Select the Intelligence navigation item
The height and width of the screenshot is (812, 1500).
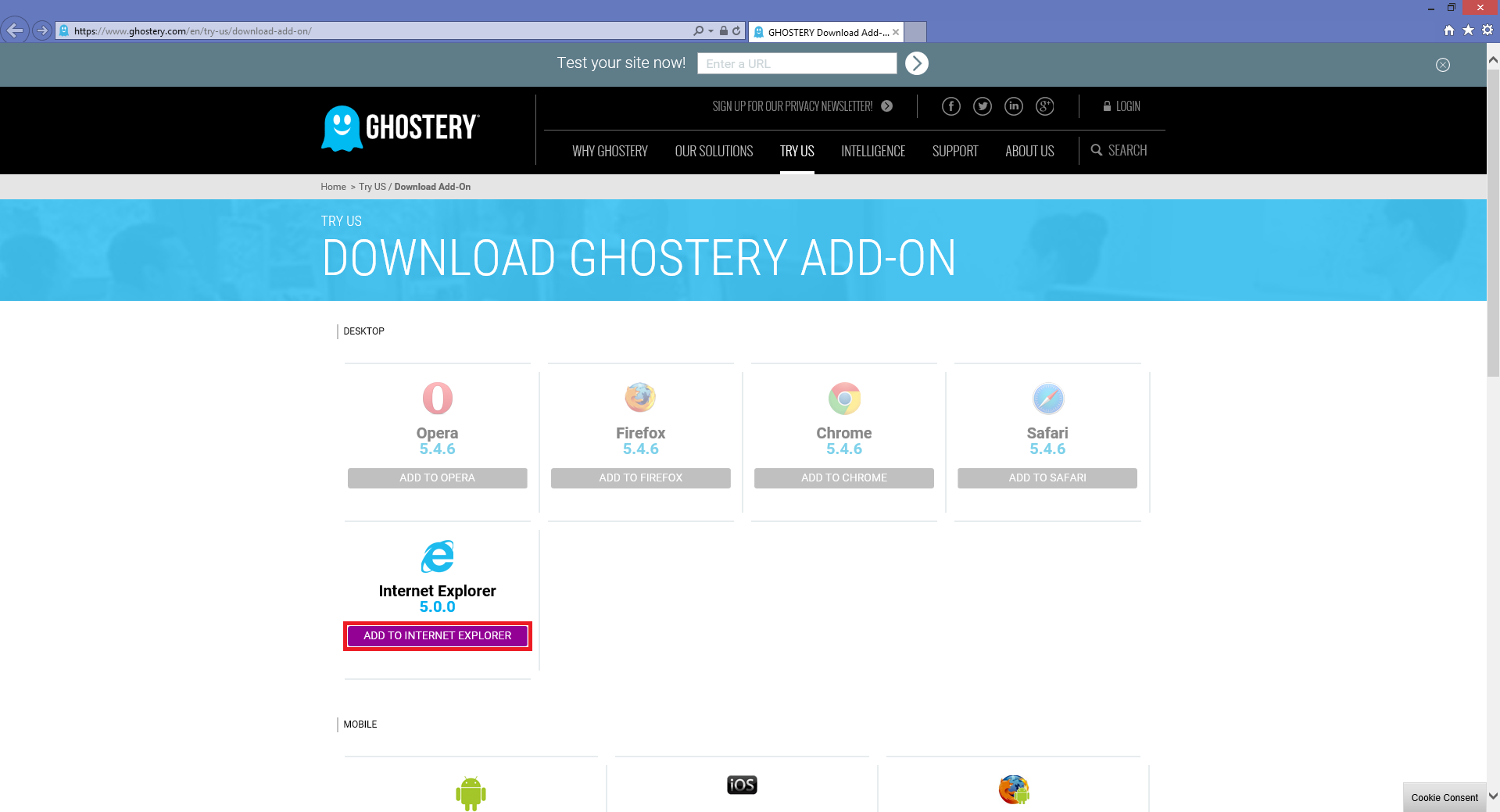pos(872,151)
